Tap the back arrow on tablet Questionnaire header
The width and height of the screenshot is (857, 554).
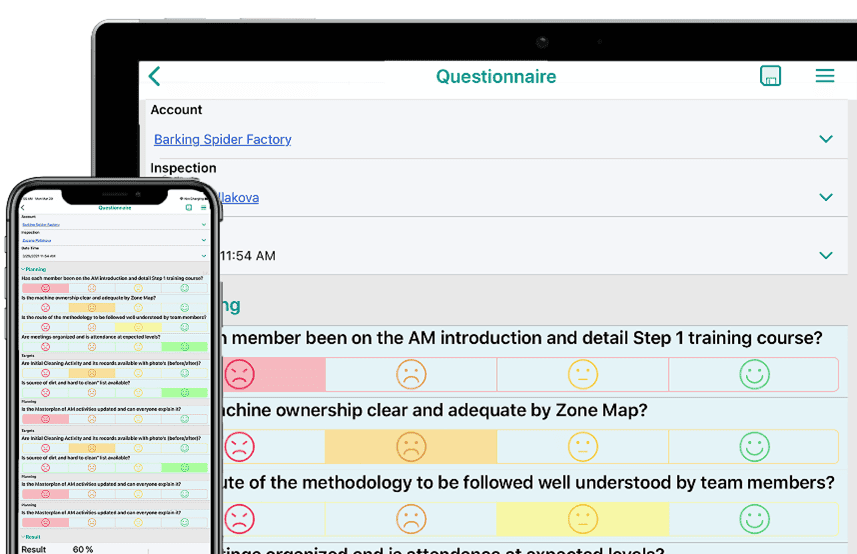click(x=154, y=76)
